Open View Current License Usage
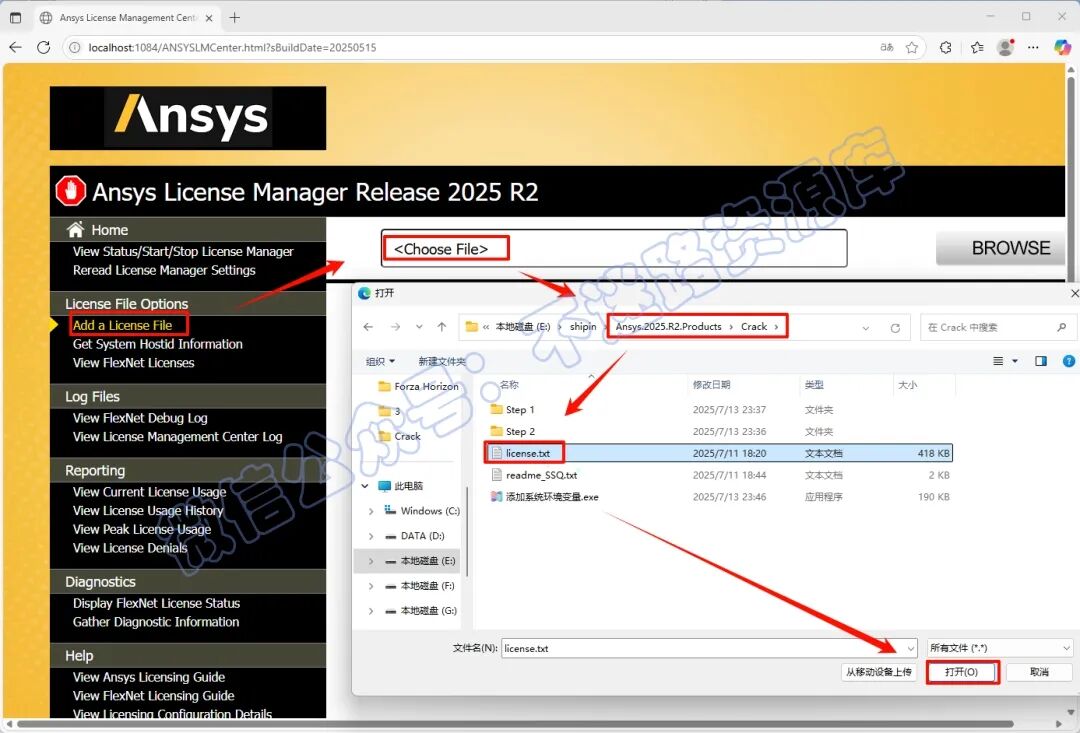 click(149, 492)
